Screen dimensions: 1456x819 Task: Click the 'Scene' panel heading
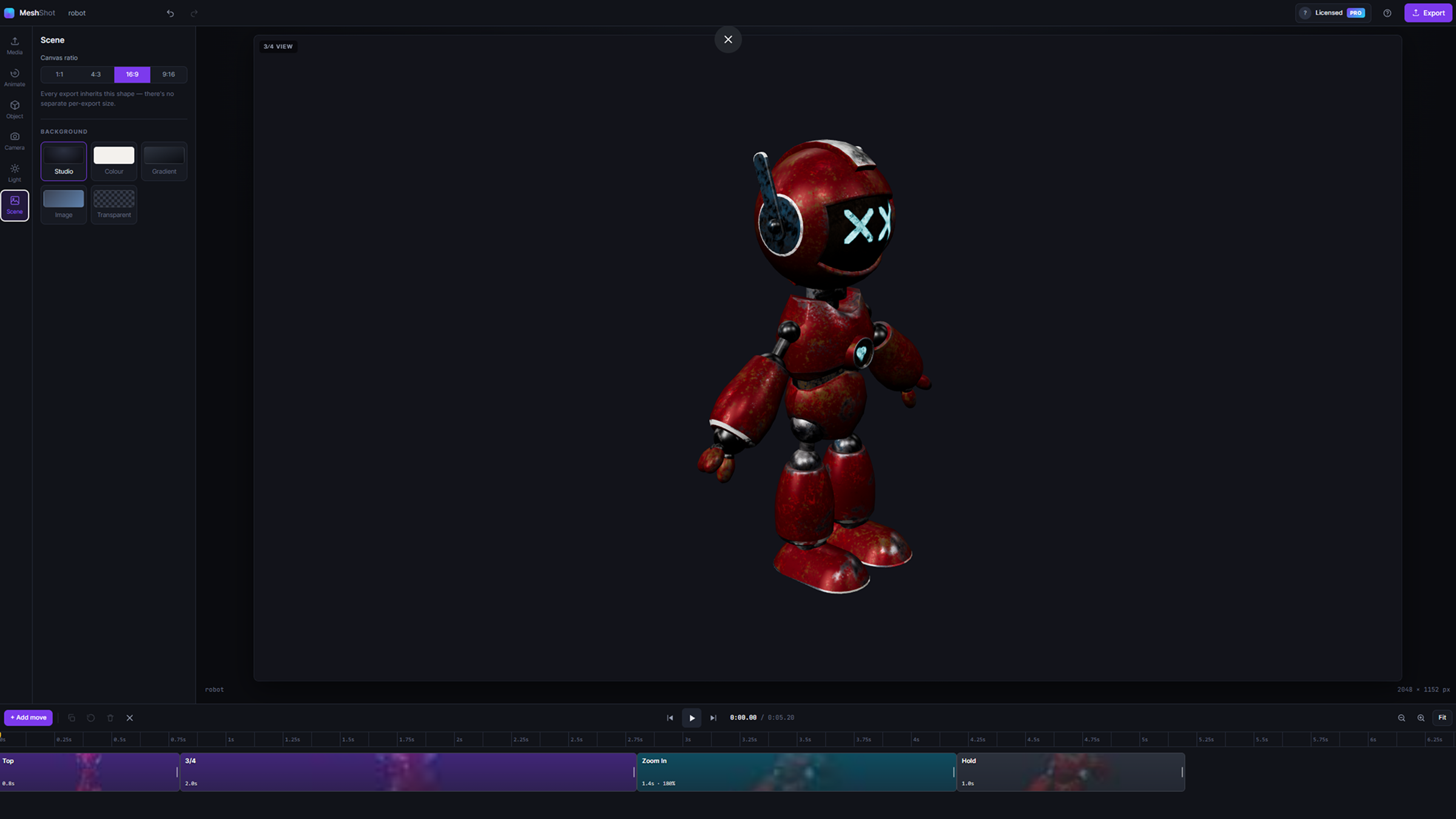click(52, 40)
